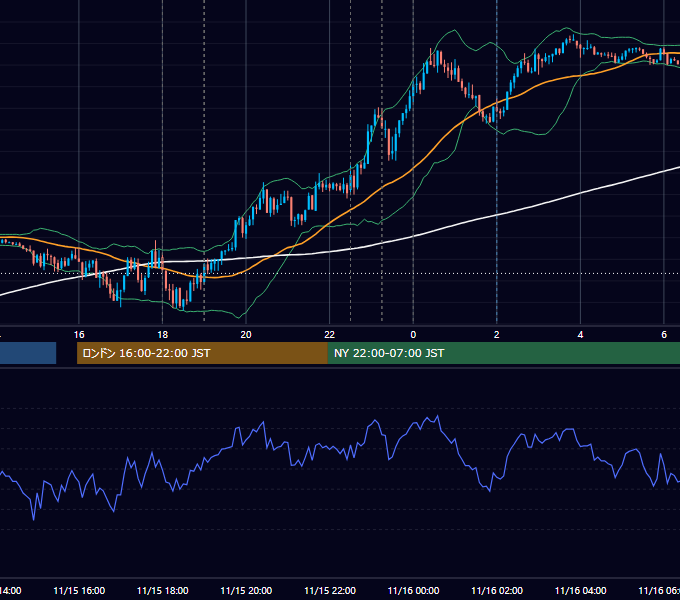The width and height of the screenshot is (680, 600).
Task: Click the blue session bar left of the London bar
Action: coord(28,353)
